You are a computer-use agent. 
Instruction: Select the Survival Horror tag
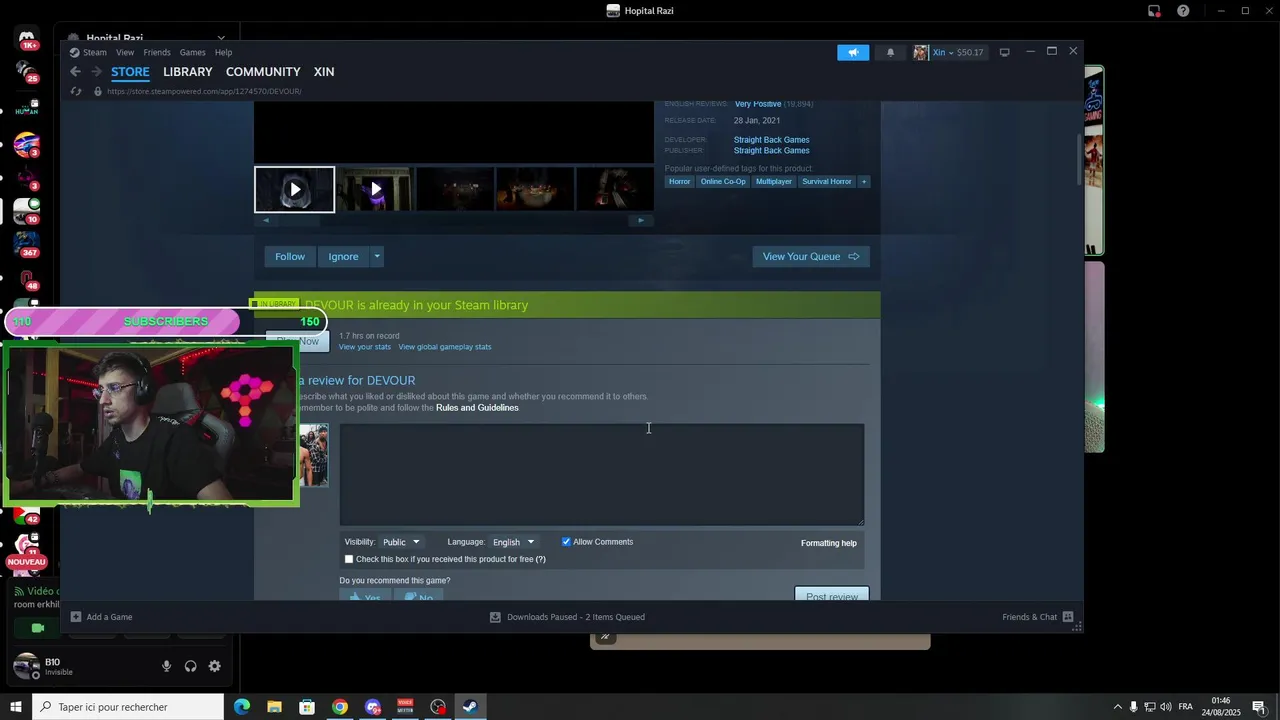pos(827,181)
